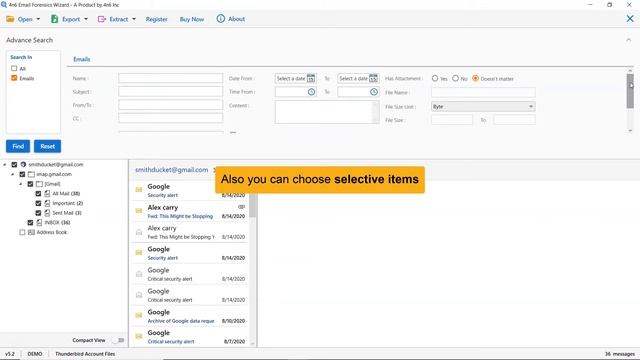Image resolution: width=640 pixels, height=360 pixels.
Task: Expand the Open menu dropdown arrow
Action: (x=38, y=19)
